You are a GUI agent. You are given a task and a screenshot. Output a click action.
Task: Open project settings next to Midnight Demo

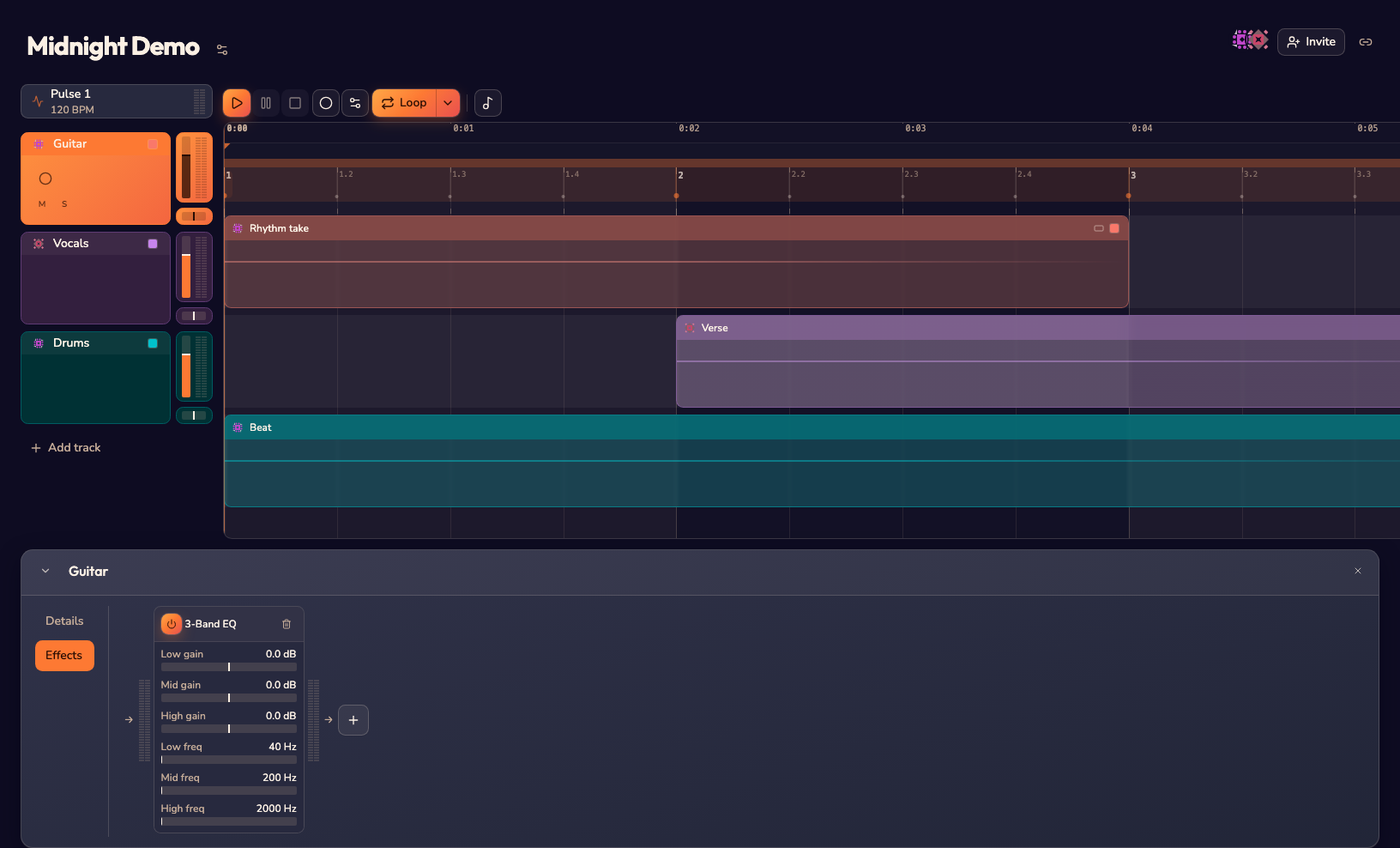222,50
